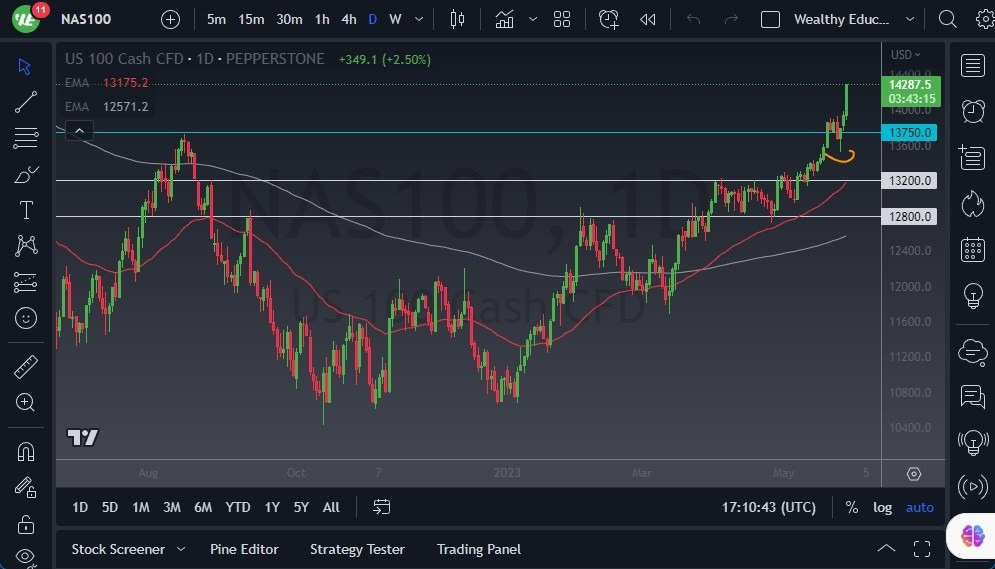Activate the zoom in tool
The height and width of the screenshot is (569, 995).
[x=25, y=402]
